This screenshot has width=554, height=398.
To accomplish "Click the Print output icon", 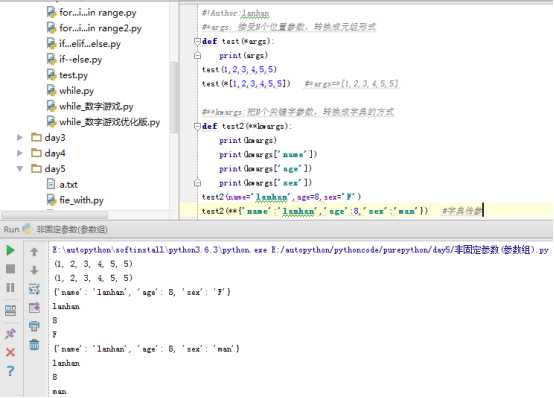I will pyautogui.click(x=34, y=326).
